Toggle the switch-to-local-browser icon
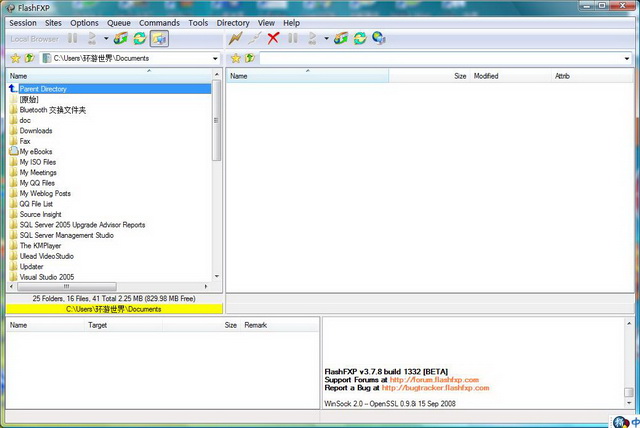Screen dimensions: 640x428 click(159, 39)
